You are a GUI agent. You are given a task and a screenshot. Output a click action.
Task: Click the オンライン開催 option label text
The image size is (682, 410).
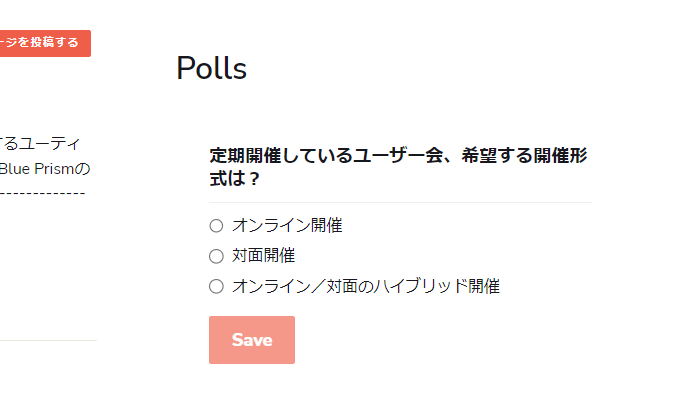(x=287, y=226)
